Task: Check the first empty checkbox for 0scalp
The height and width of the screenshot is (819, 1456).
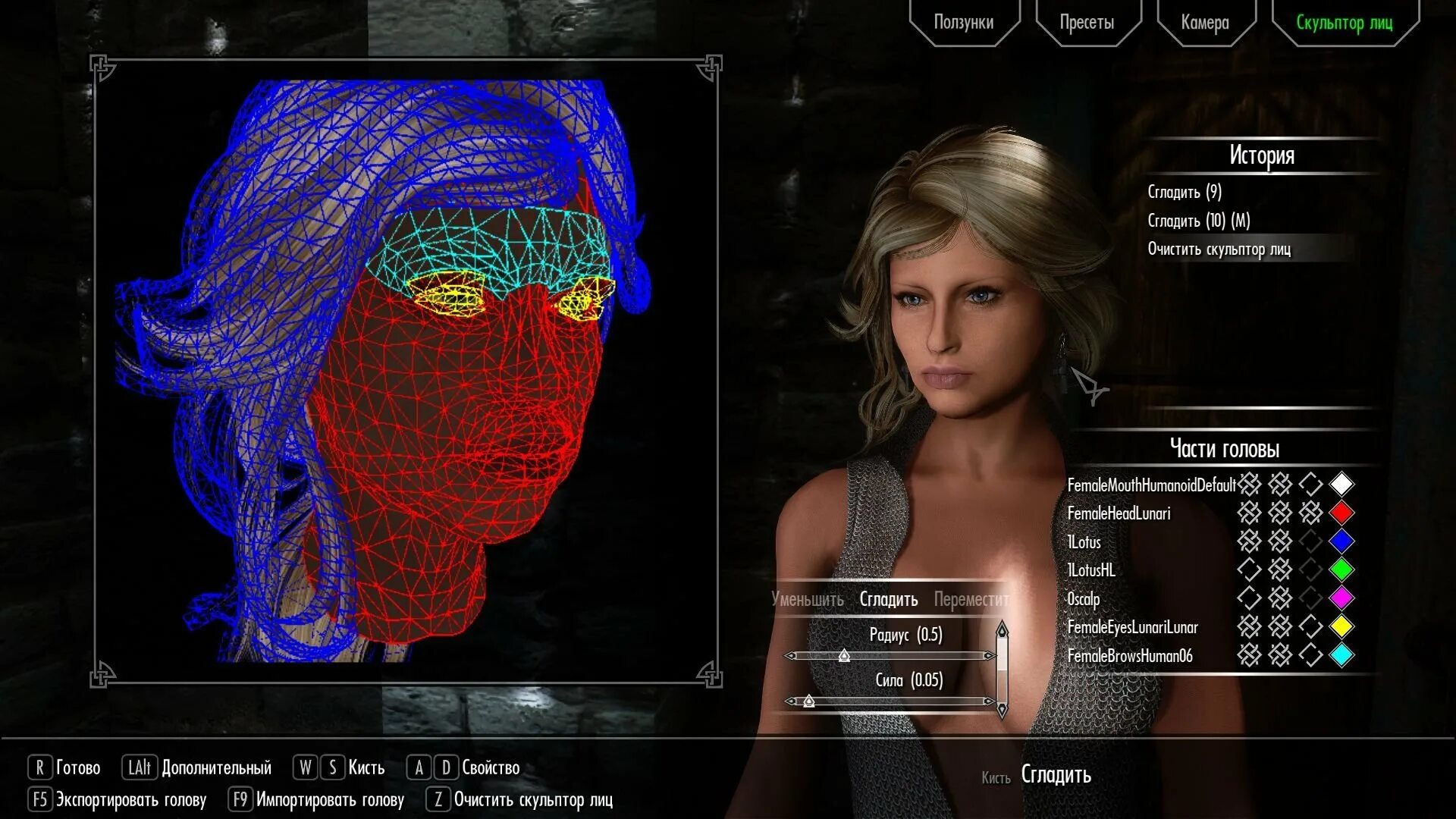Action: click(x=1249, y=598)
